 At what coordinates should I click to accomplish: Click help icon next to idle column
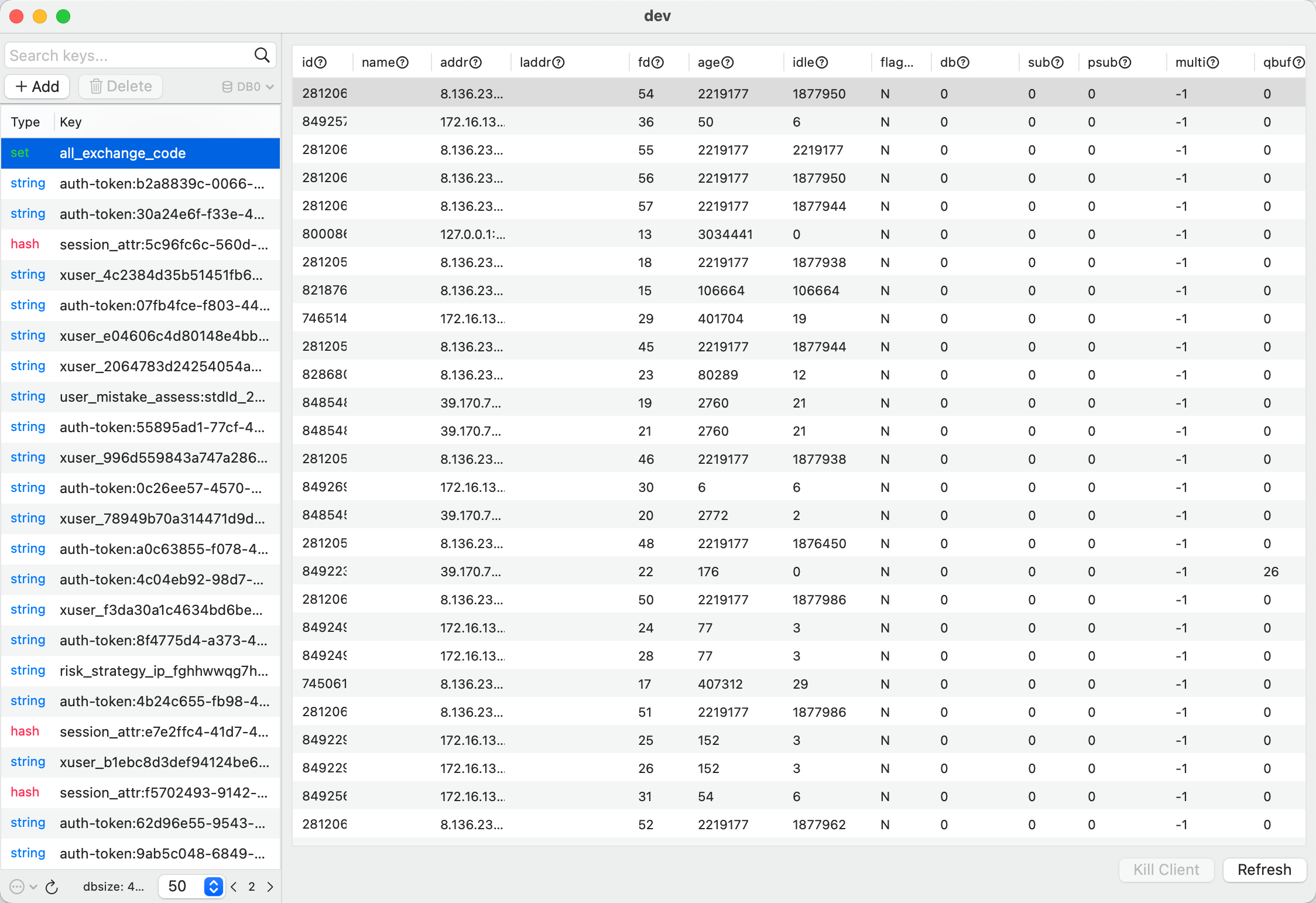coord(822,63)
